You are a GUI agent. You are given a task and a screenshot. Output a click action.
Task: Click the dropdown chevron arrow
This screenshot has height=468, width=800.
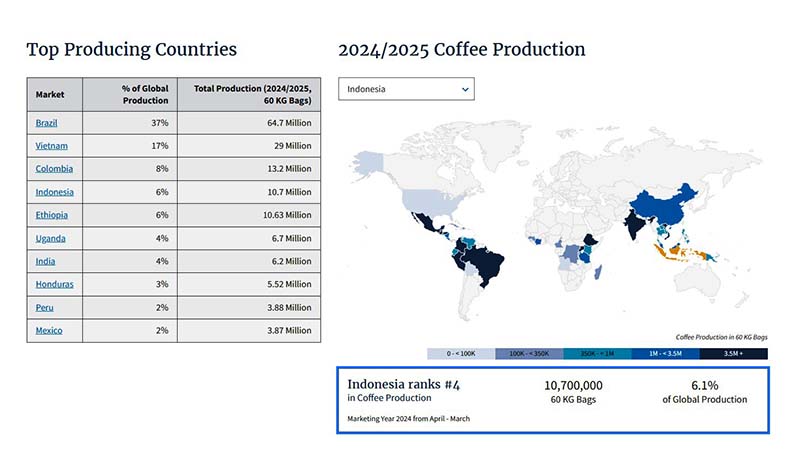[465, 89]
